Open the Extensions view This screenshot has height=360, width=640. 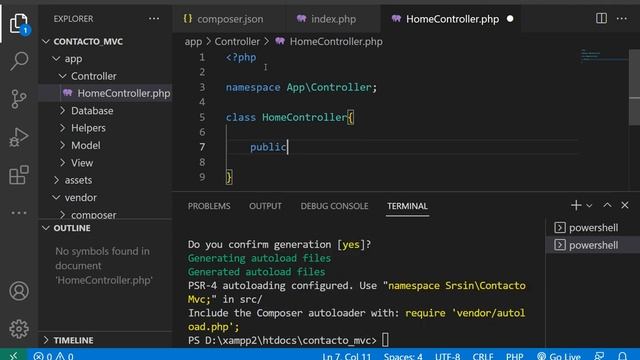click(x=19, y=175)
